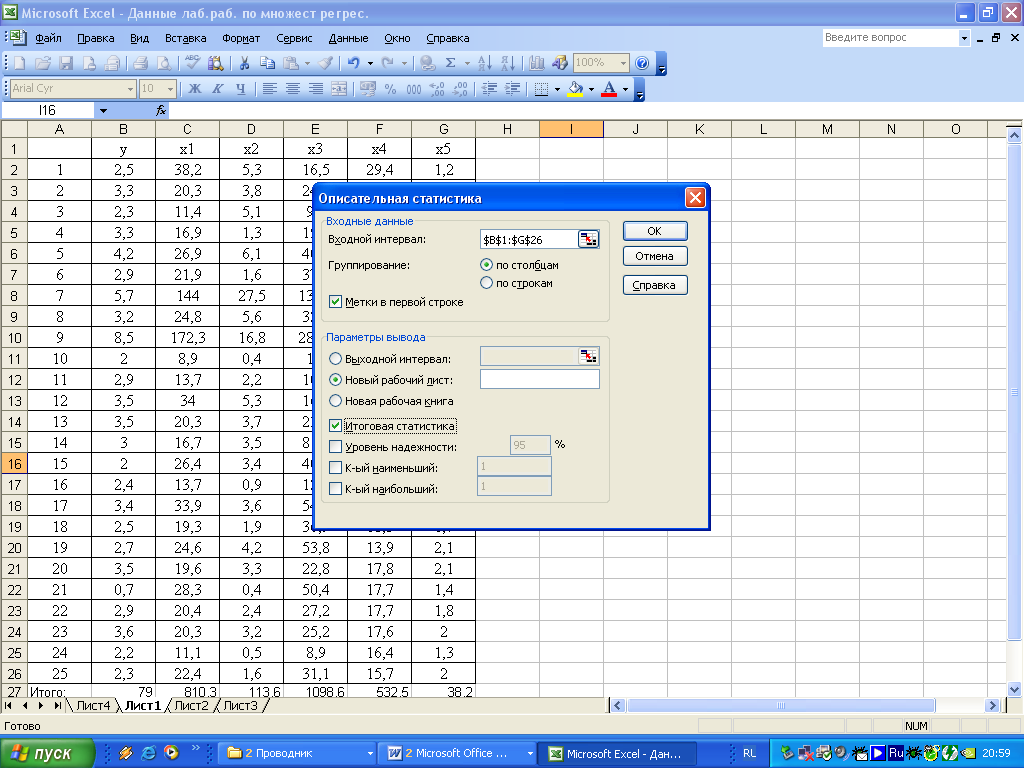This screenshot has height=768, width=1024.
Task: Open the Name Box dropdown arrow
Action: click(103, 111)
